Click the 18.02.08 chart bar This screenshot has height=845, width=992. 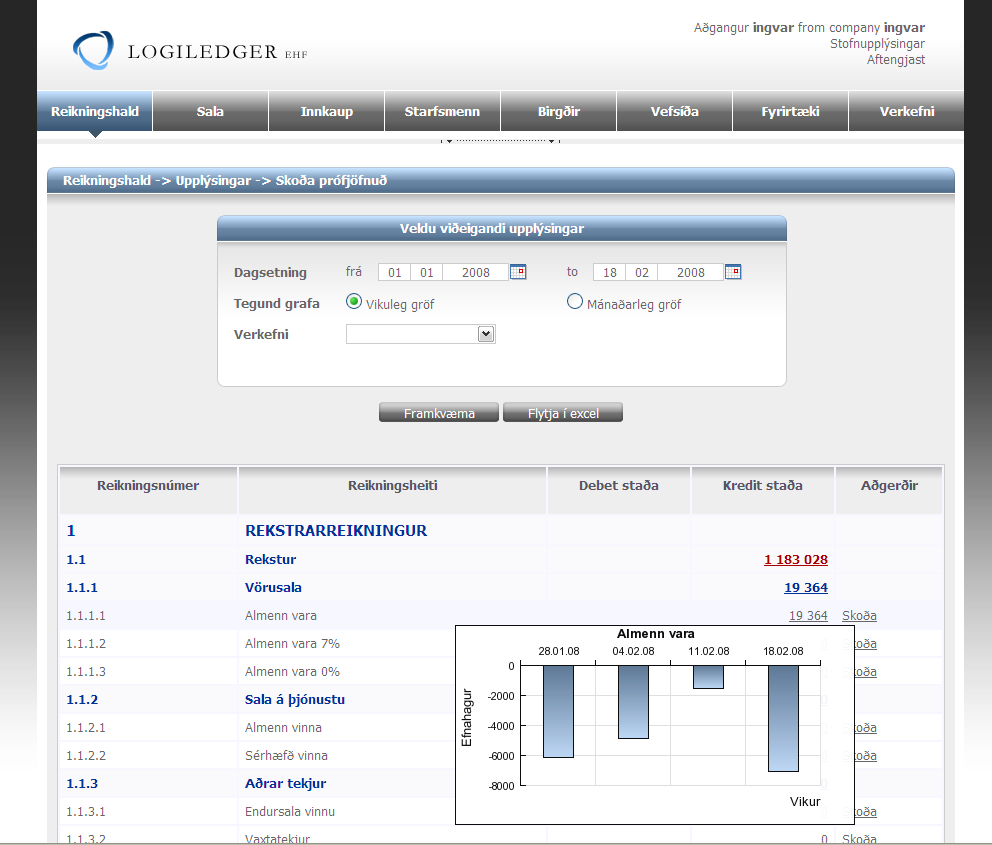click(783, 719)
